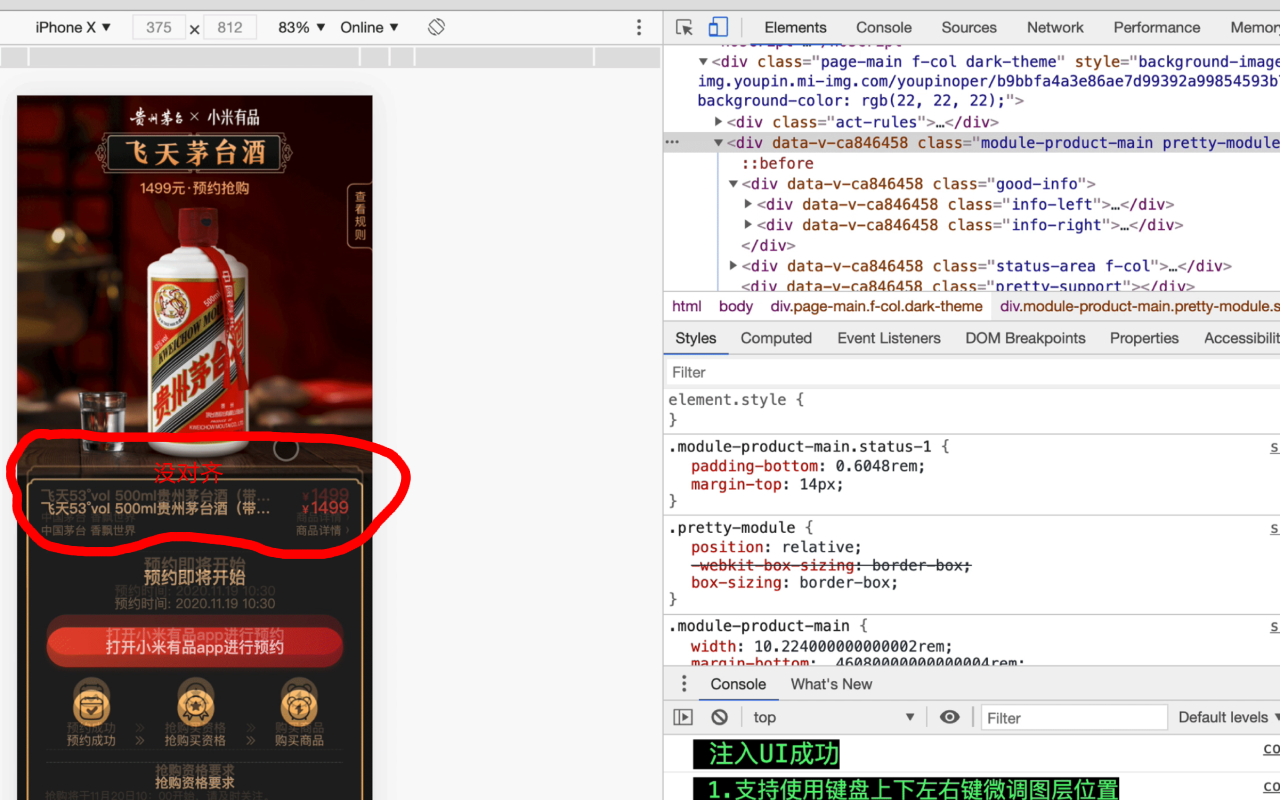Viewport: 1280px width, 800px height.
Task: Collapse the page-main div node
Action: tap(703, 62)
